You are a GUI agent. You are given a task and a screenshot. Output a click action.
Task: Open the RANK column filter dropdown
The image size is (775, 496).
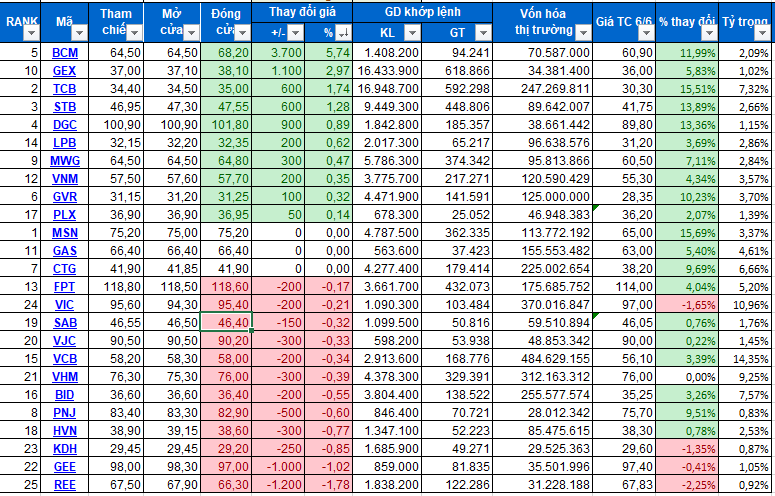[x=31, y=33]
